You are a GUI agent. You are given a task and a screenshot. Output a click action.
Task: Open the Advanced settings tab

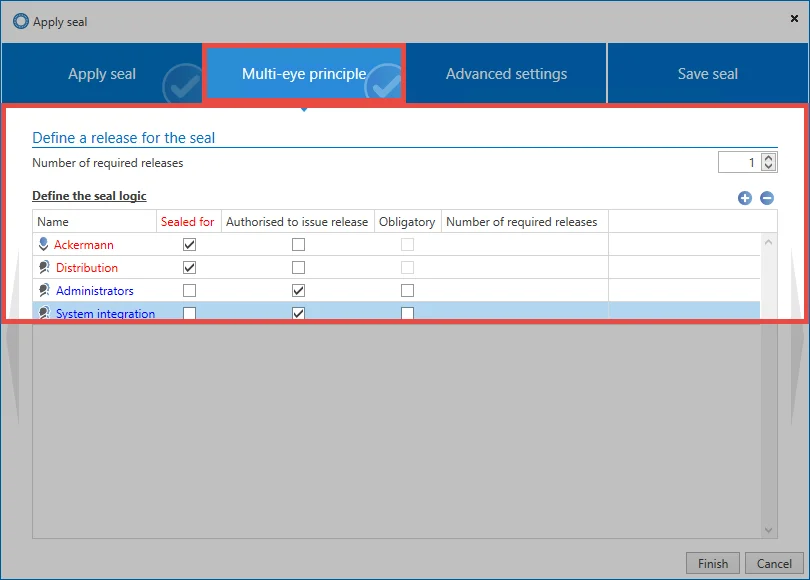(506, 73)
